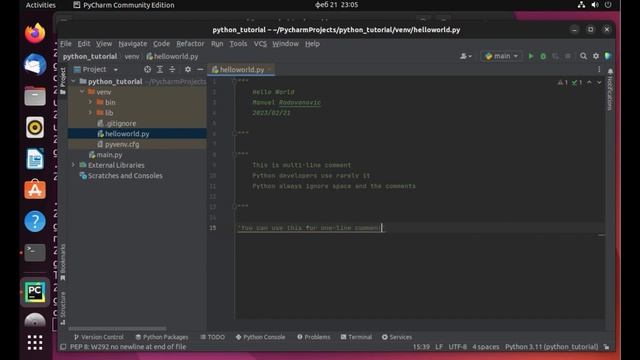Toggle Project side tool window stripe
The width and height of the screenshot is (640, 360).
pos(63,81)
